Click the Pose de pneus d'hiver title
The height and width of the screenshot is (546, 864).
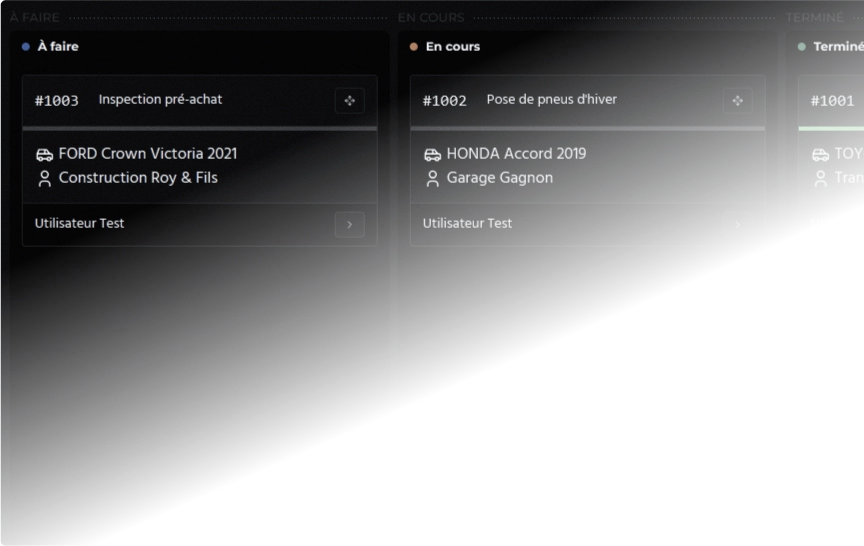[x=551, y=100]
